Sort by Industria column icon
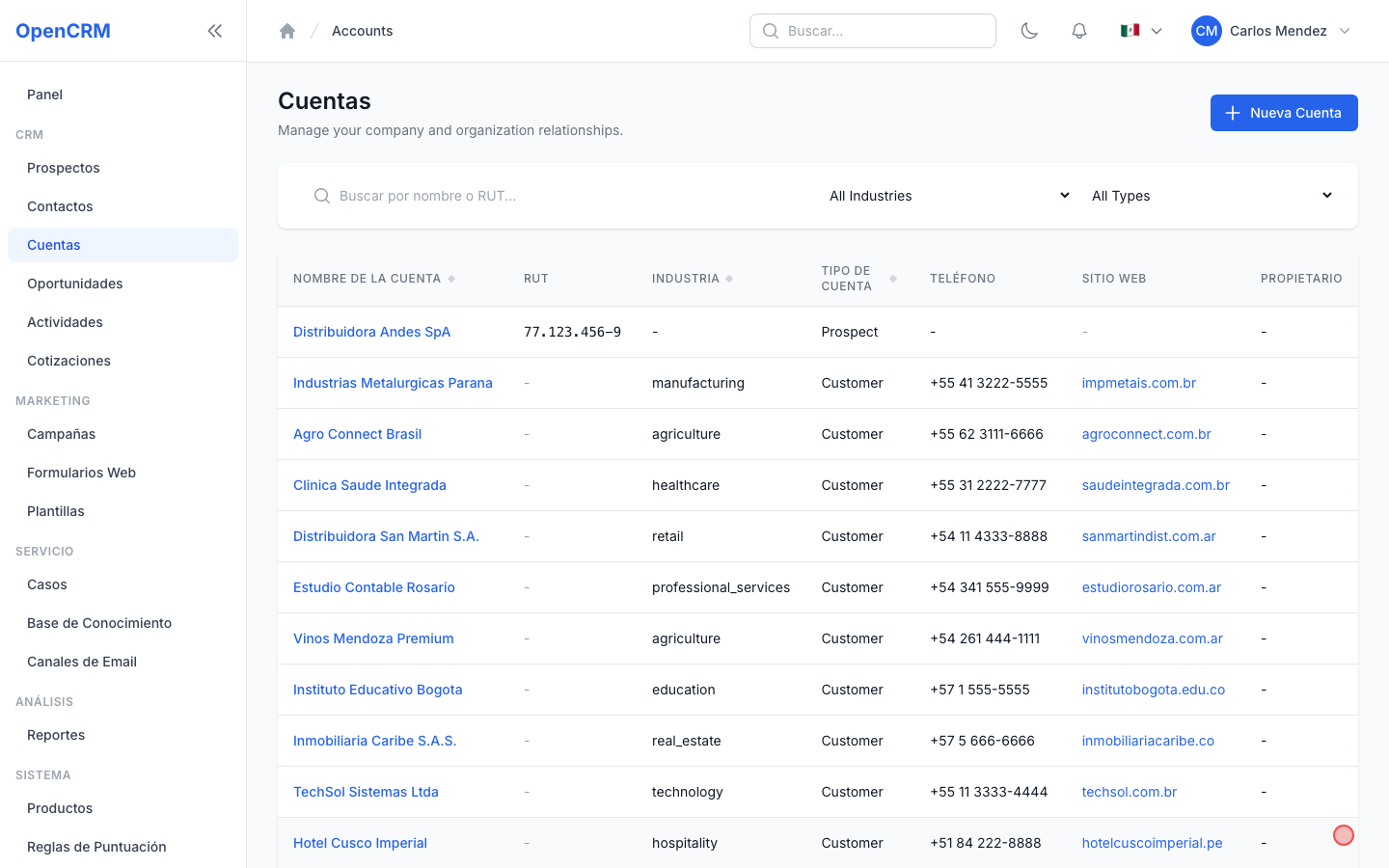1389x868 pixels. pos(729,279)
